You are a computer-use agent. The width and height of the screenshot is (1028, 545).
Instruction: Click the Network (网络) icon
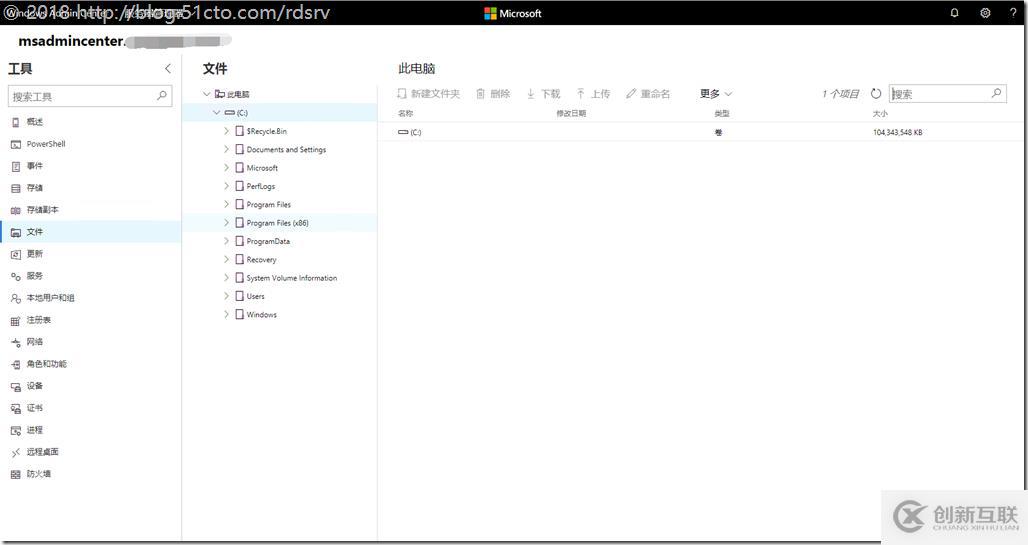[x=16, y=342]
